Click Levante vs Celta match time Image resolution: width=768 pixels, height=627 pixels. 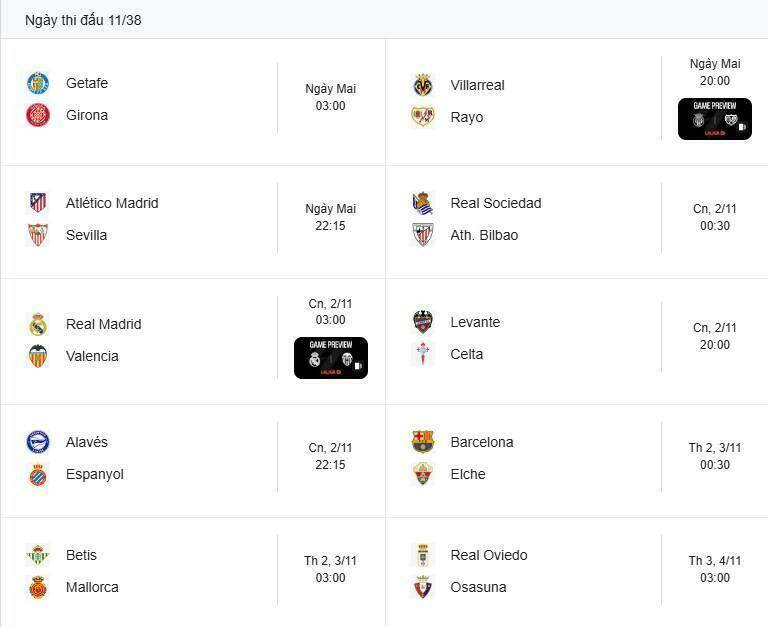(x=715, y=336)
